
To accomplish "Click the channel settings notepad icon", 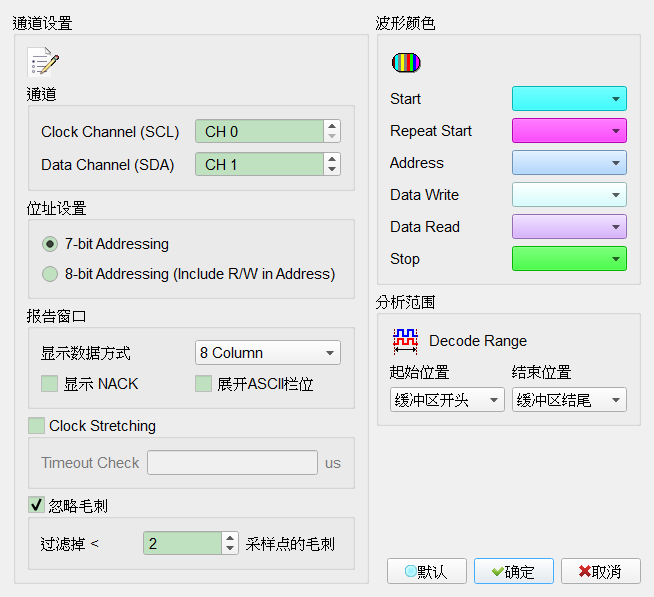I will click(43, 62).
